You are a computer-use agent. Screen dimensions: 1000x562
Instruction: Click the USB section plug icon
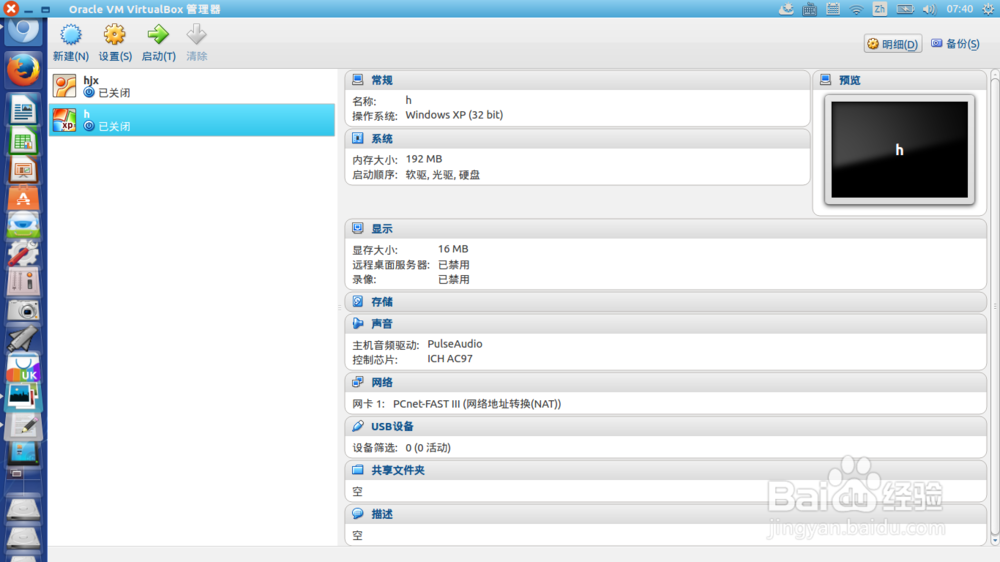[x=358, y=426]
